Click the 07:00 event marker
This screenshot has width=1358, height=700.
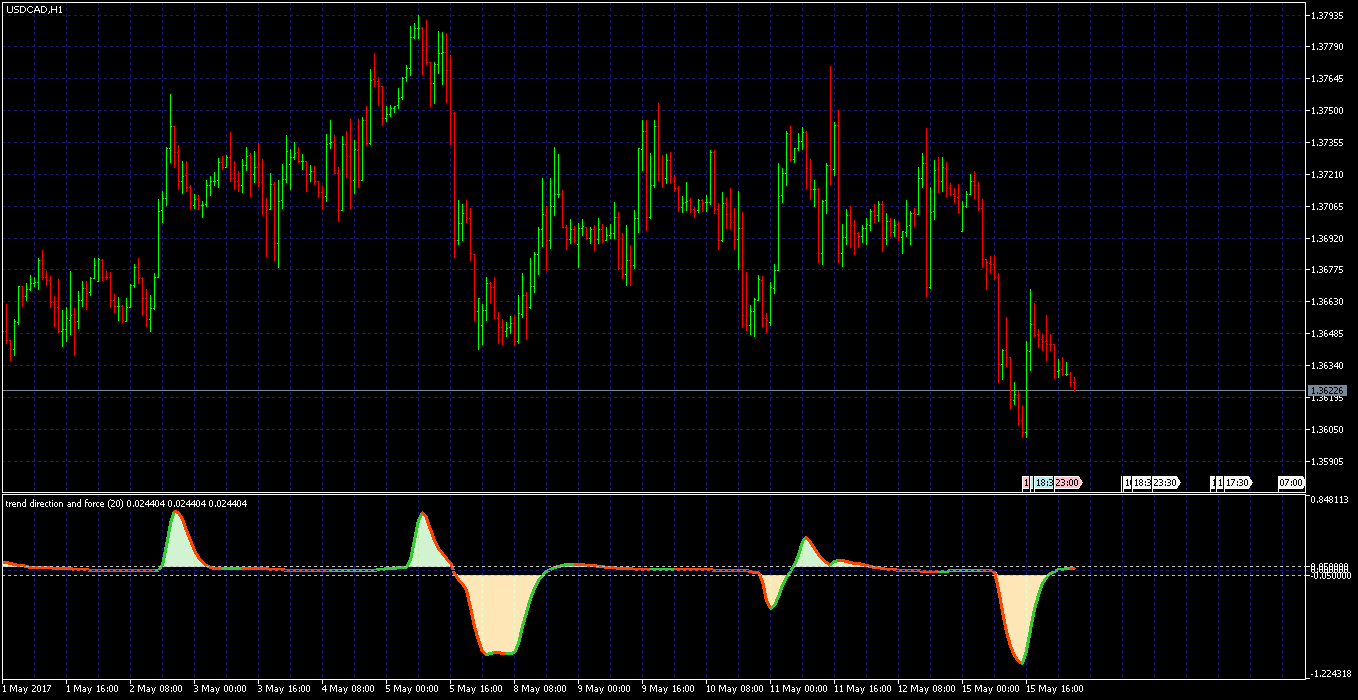(1291, 483)
